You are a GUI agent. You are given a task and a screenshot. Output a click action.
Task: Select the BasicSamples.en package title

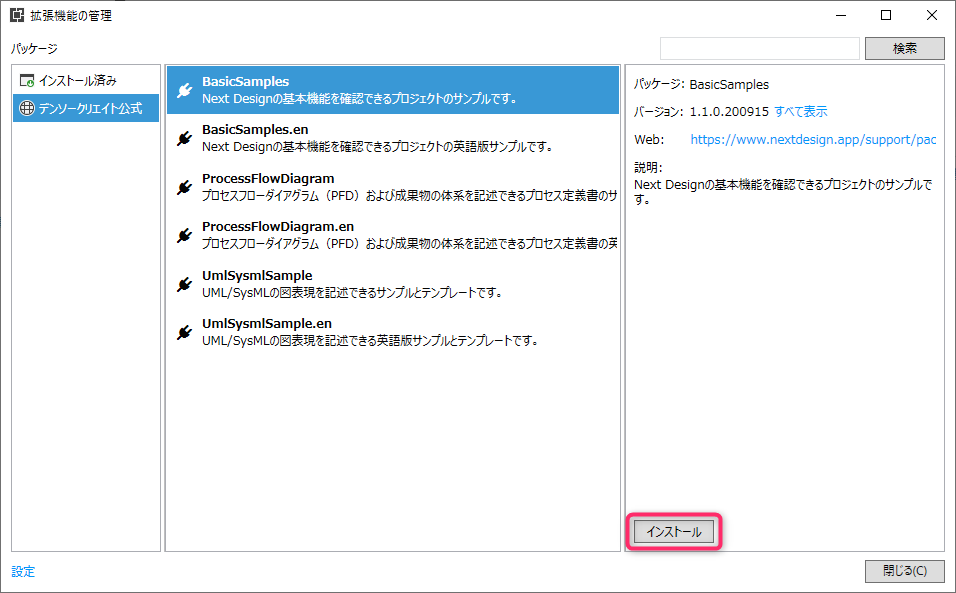coord(255,129)
